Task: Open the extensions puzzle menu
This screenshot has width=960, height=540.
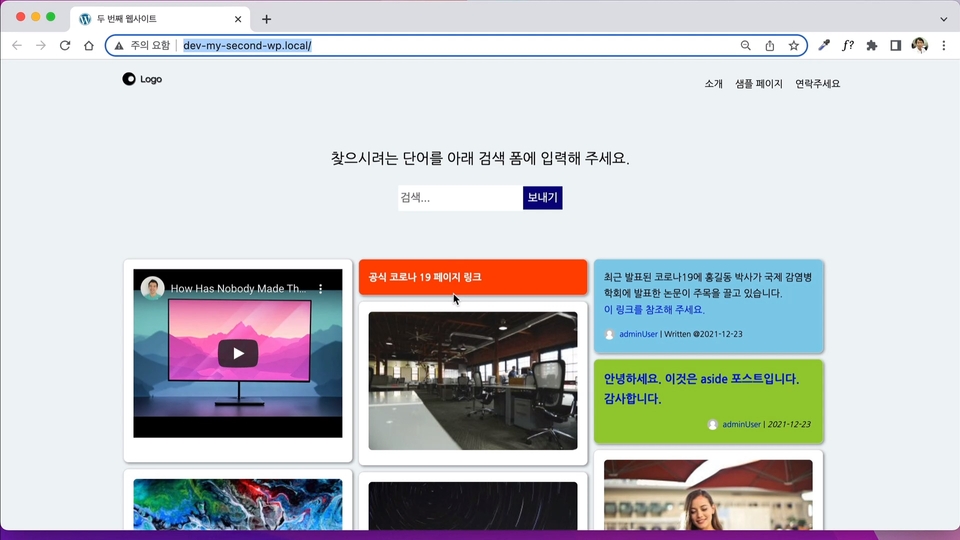Action: tap(872, 45)
